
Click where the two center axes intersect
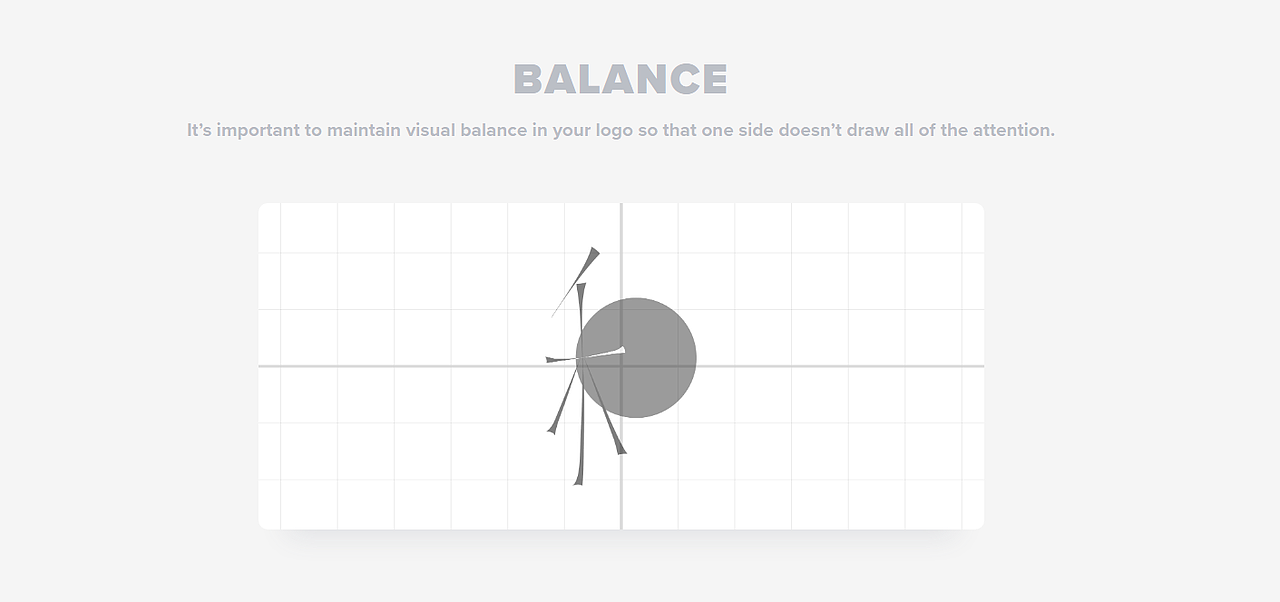(x=621, y=366)
